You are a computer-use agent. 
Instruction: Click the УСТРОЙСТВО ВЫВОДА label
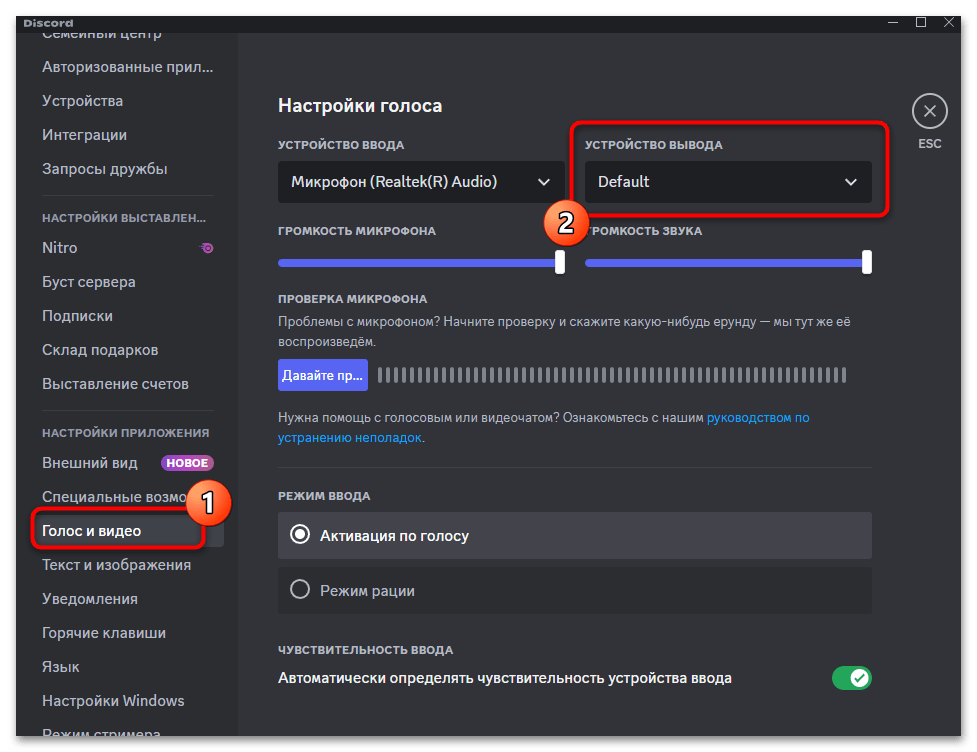654,145
